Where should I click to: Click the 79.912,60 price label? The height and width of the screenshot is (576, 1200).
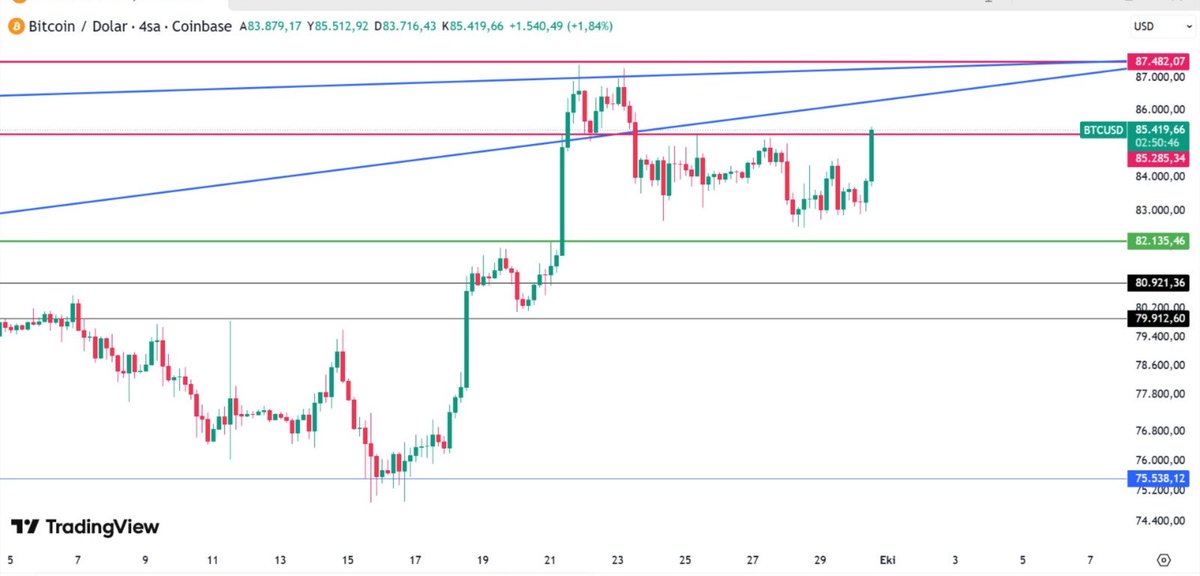[x=1159, y=318]
